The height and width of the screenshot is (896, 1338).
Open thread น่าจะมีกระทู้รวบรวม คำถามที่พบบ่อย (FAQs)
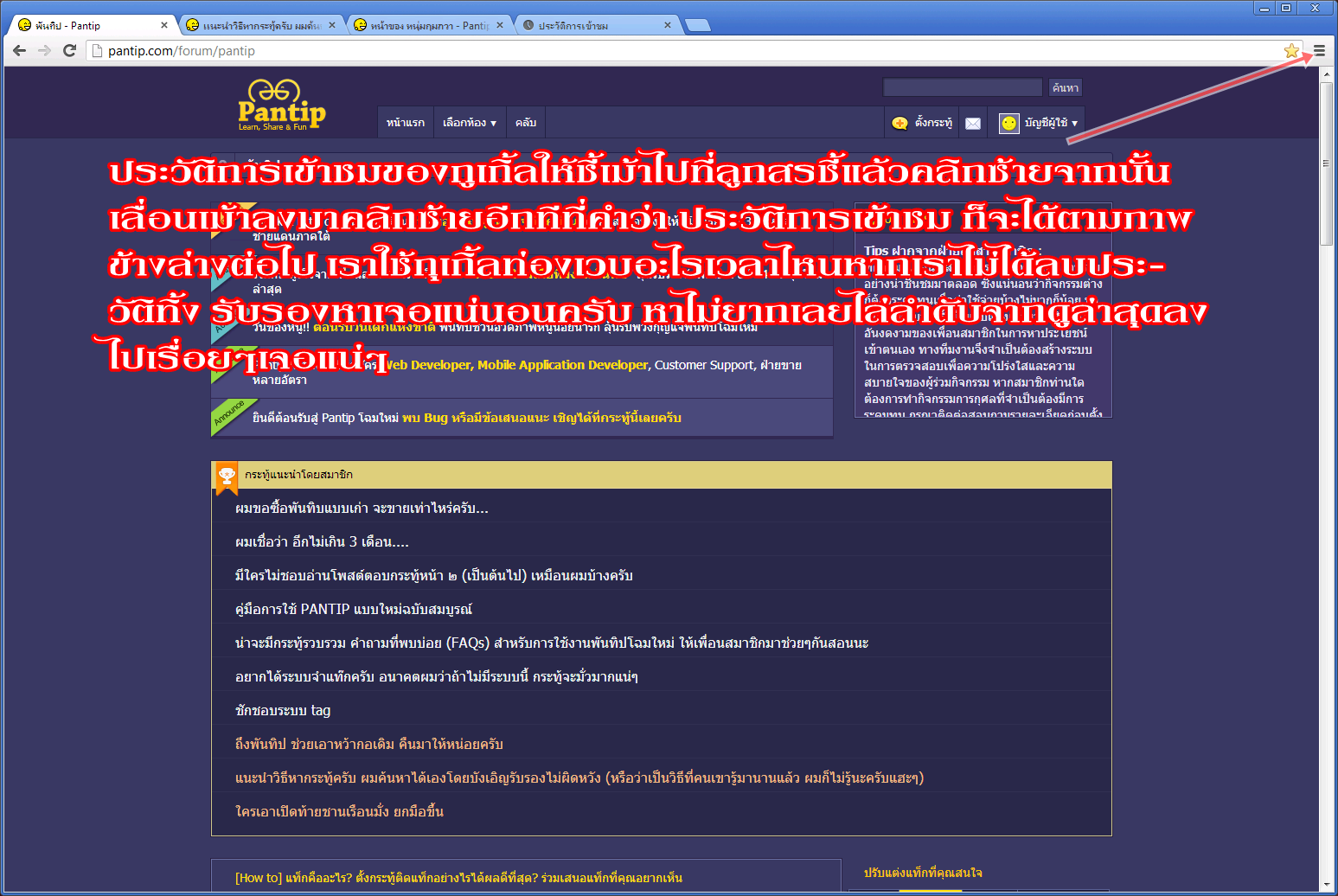(552, 643)
